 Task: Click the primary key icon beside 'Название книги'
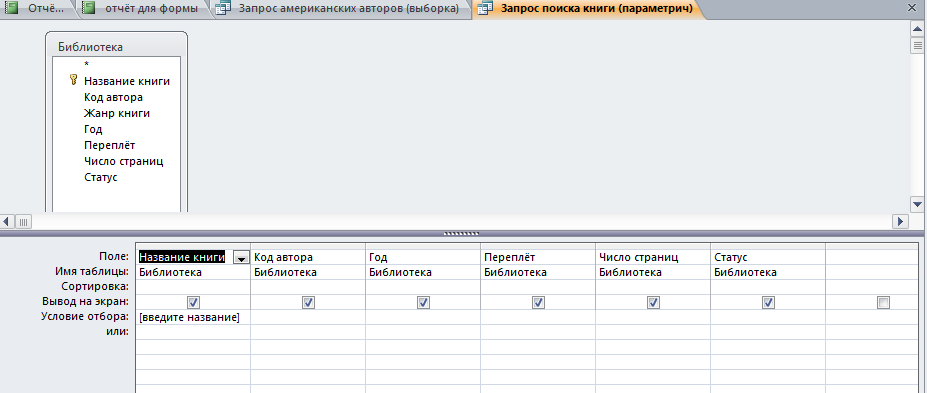pos(74,80)
